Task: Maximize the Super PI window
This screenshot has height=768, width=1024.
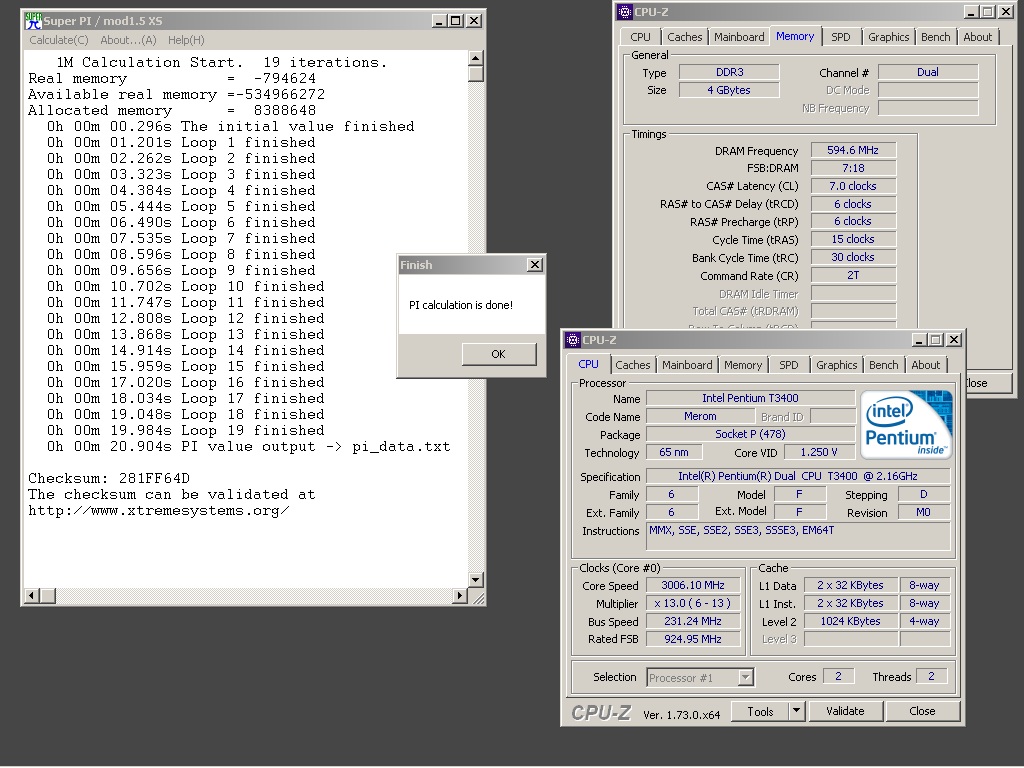Action: click(x=456, y=21)
